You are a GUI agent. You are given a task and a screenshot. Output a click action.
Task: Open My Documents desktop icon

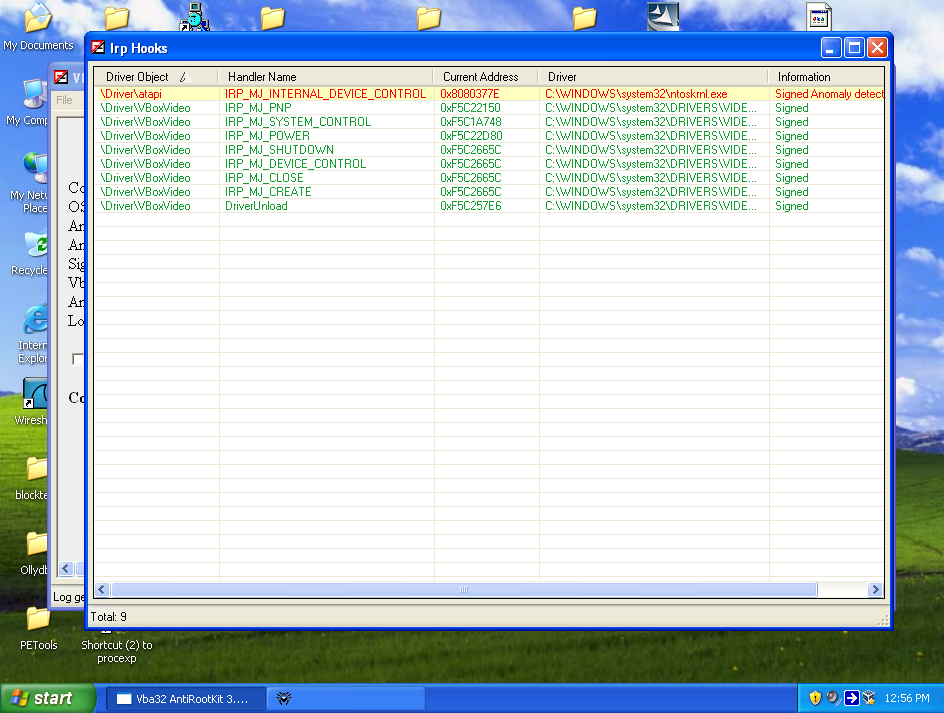point(38,25)
